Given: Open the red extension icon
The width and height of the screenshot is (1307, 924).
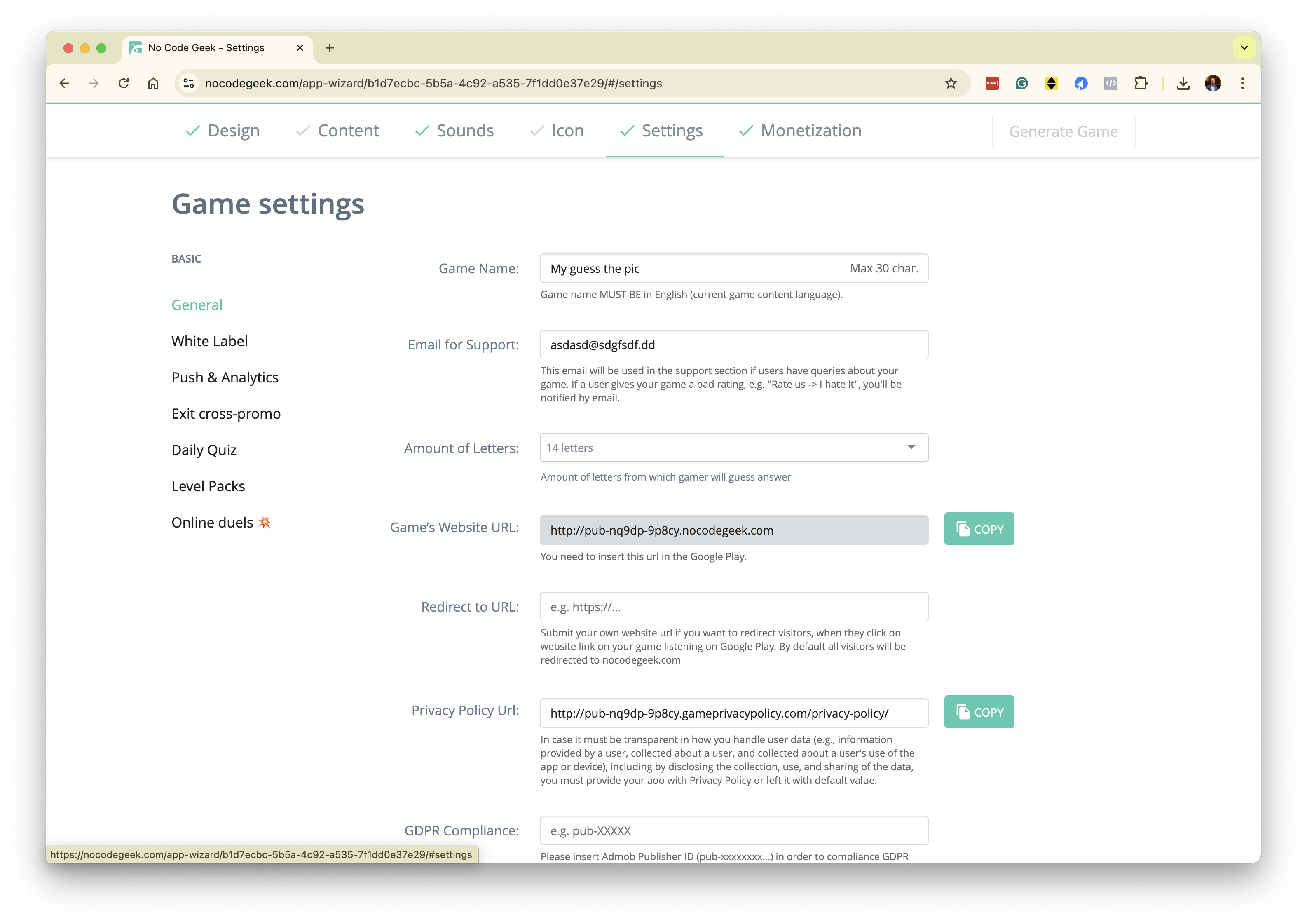Looking at the screenshot, I should 992,83.
